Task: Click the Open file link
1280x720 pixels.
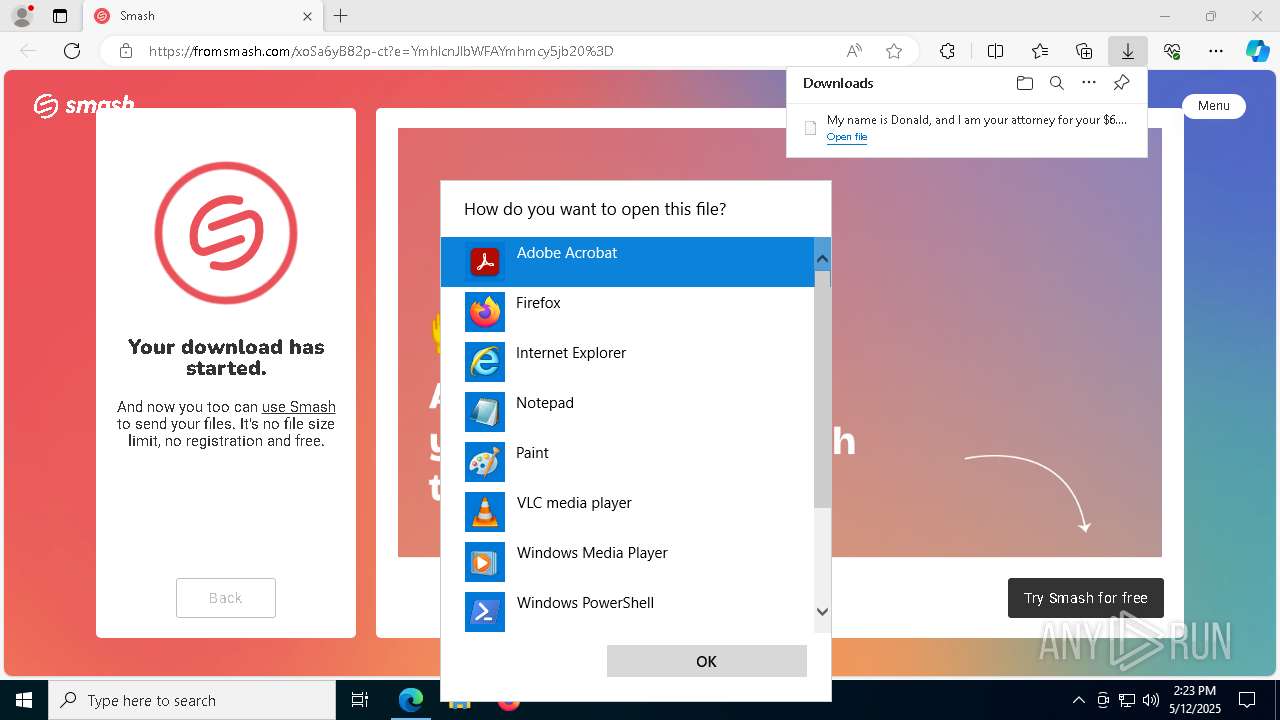Action: (846, 137)
